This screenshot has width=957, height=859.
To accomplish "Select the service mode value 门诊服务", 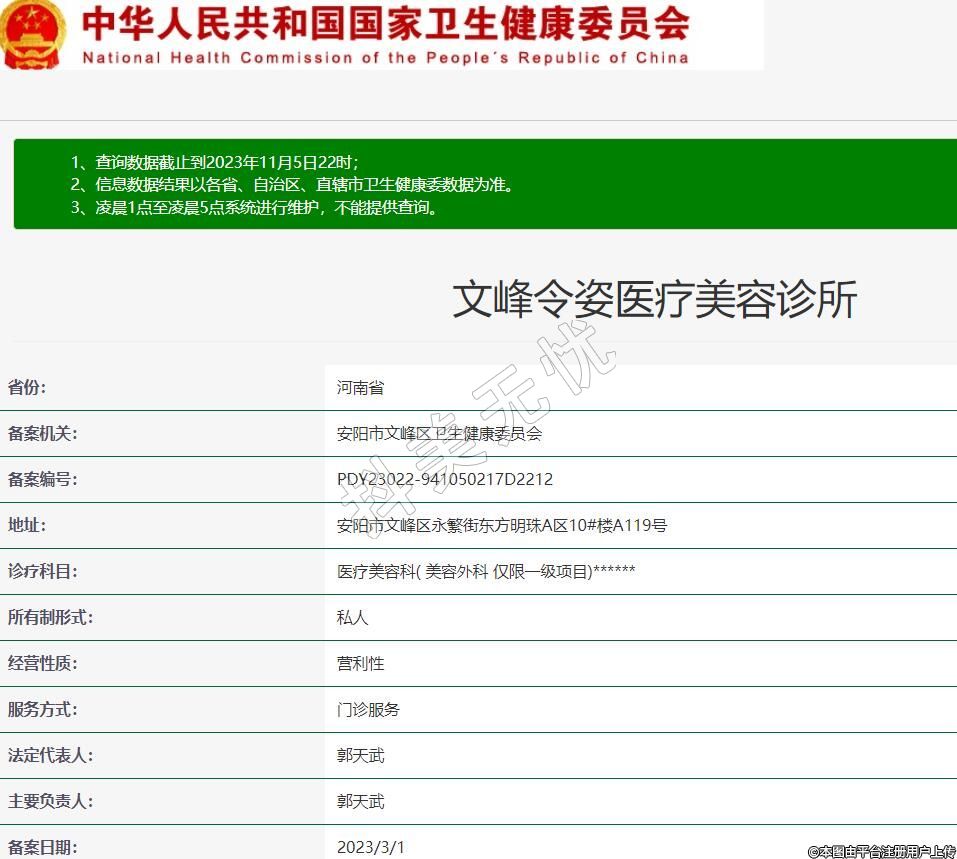I will (368, 710).
